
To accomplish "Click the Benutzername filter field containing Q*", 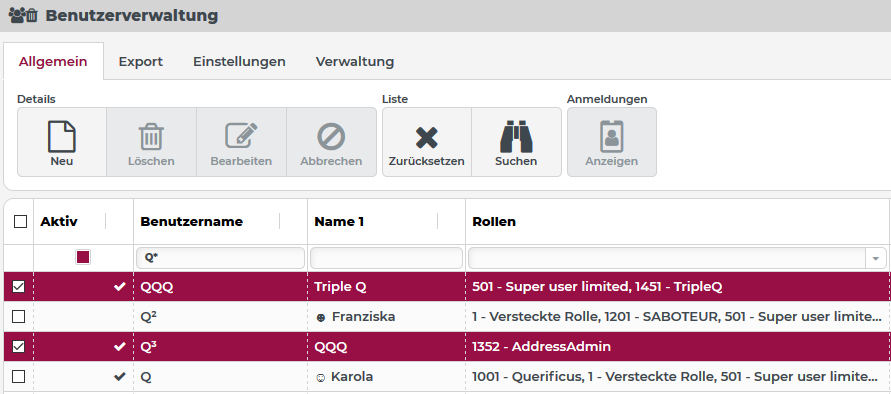I will coord(220,258).
